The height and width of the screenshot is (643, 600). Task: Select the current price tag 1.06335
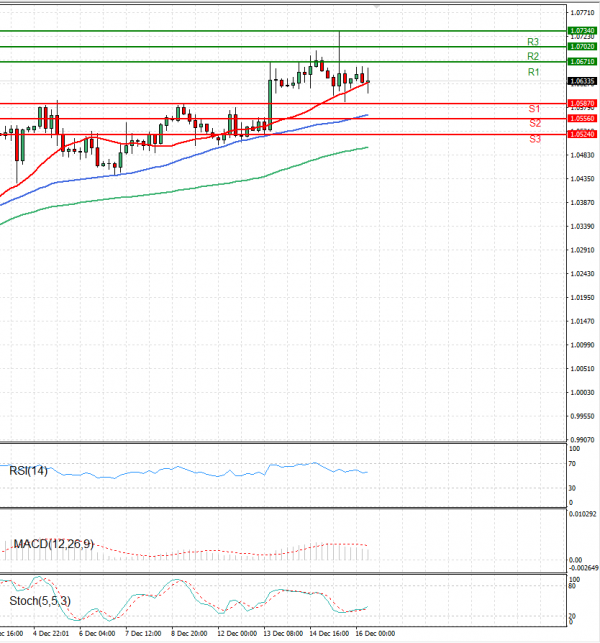[582, 81]
